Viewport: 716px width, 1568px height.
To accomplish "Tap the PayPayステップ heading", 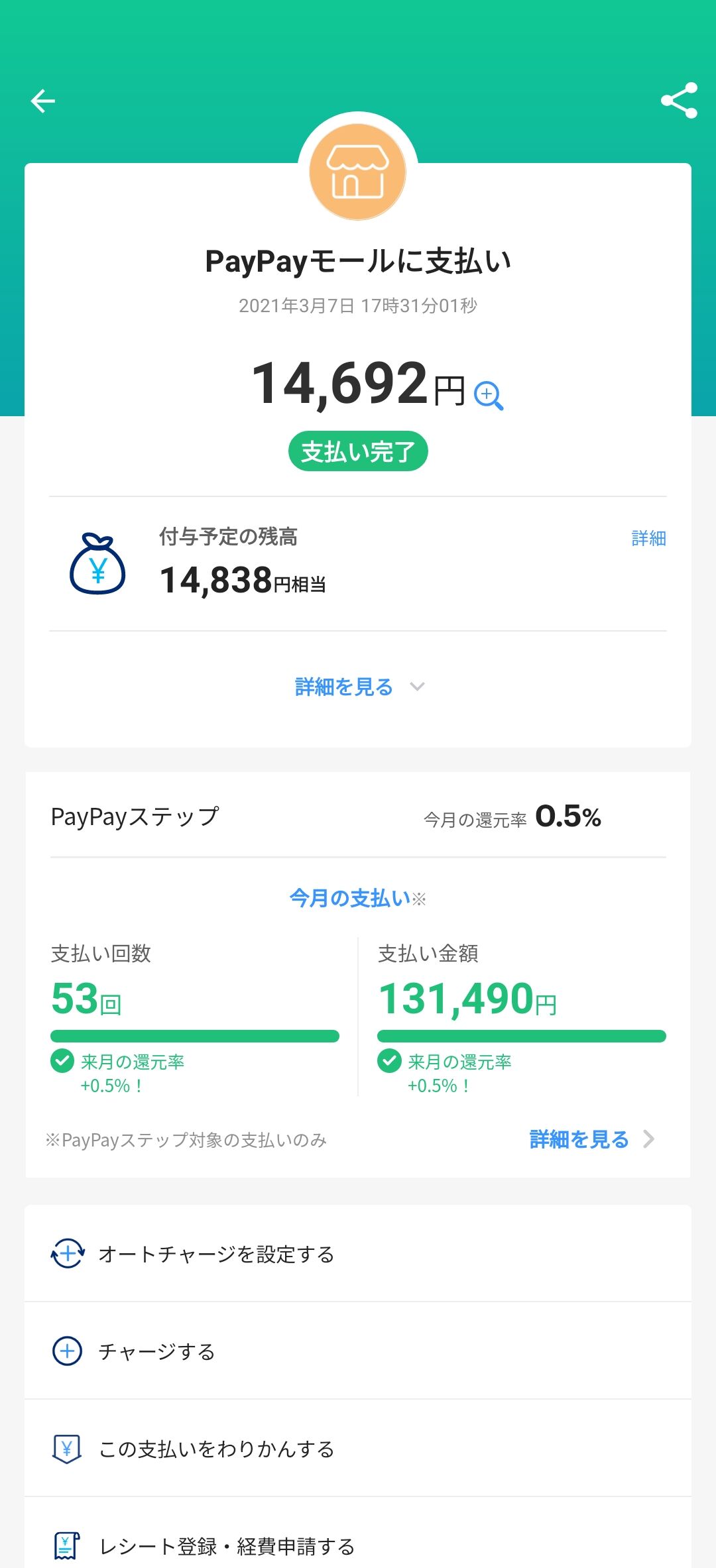I will tap(135, 817).
